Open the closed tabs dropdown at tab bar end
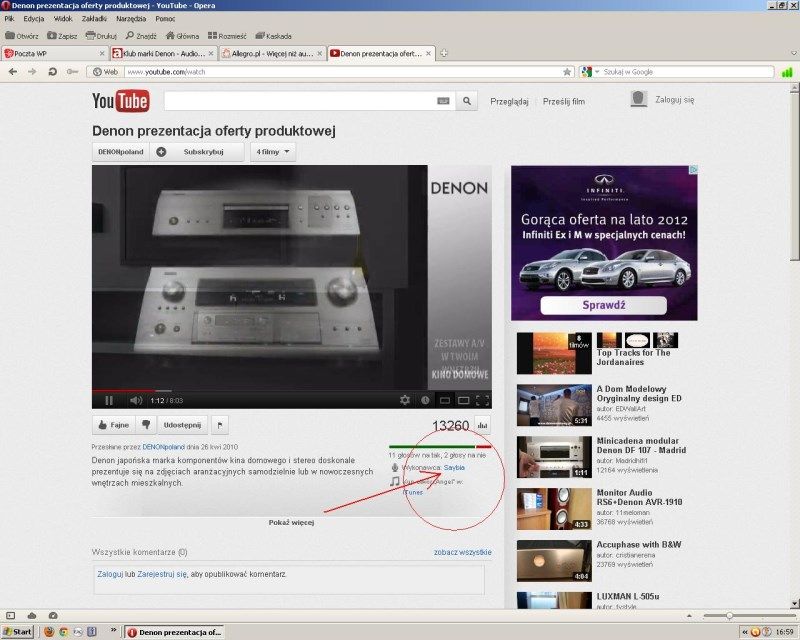800x640 pixels. pyautogui.click(x=793, y=53)
